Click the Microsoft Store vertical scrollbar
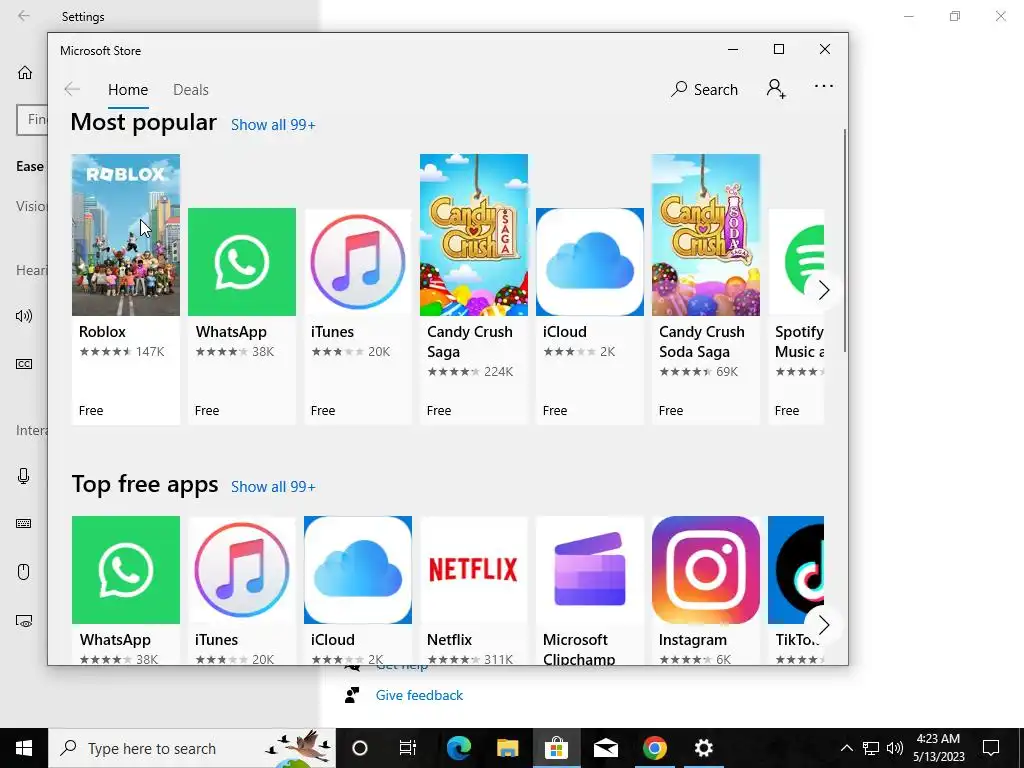Image resolution: width=1024 pixels, height=768 pixels. [x=844, y=242]
